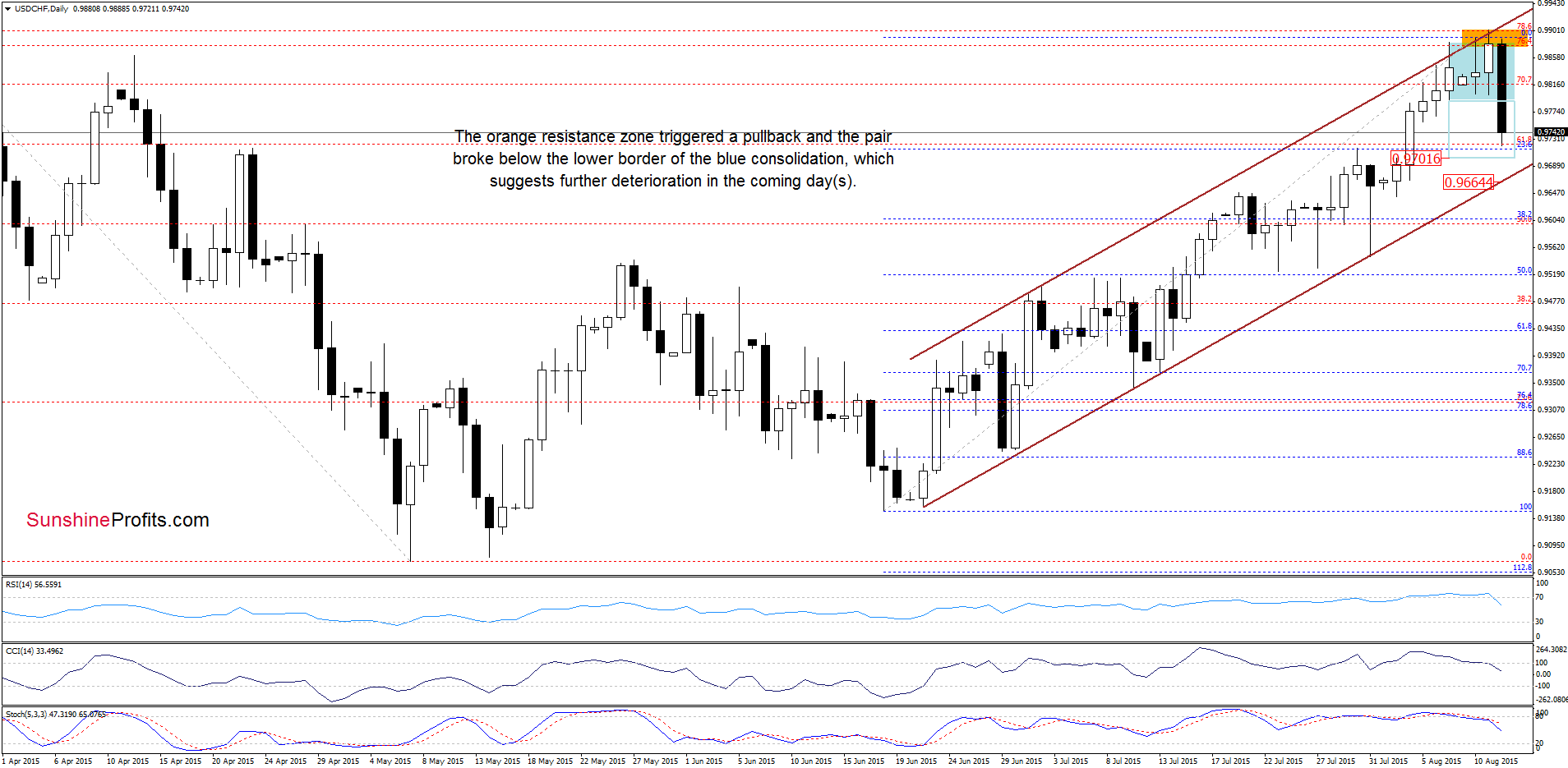Viewport: 1568px width, 768px height.
Task: Click the blue 112.8 Fibonacci level label
Action: point(1522,568)
